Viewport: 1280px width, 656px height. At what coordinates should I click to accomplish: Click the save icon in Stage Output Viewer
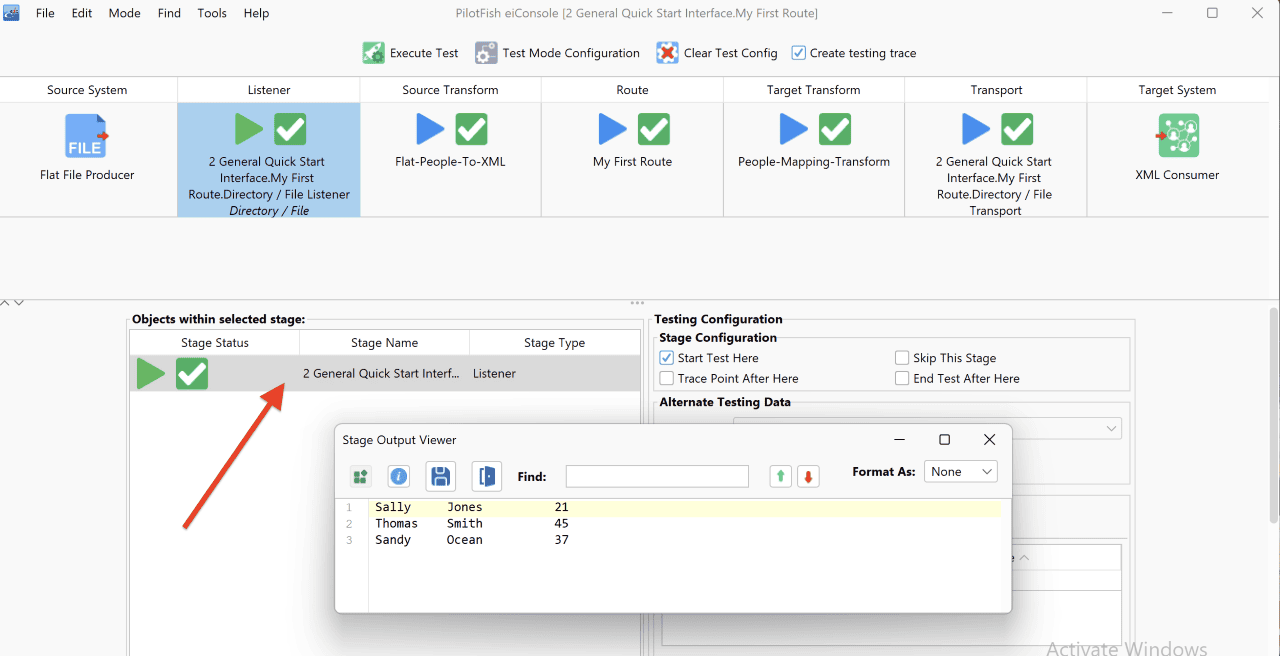441,477
